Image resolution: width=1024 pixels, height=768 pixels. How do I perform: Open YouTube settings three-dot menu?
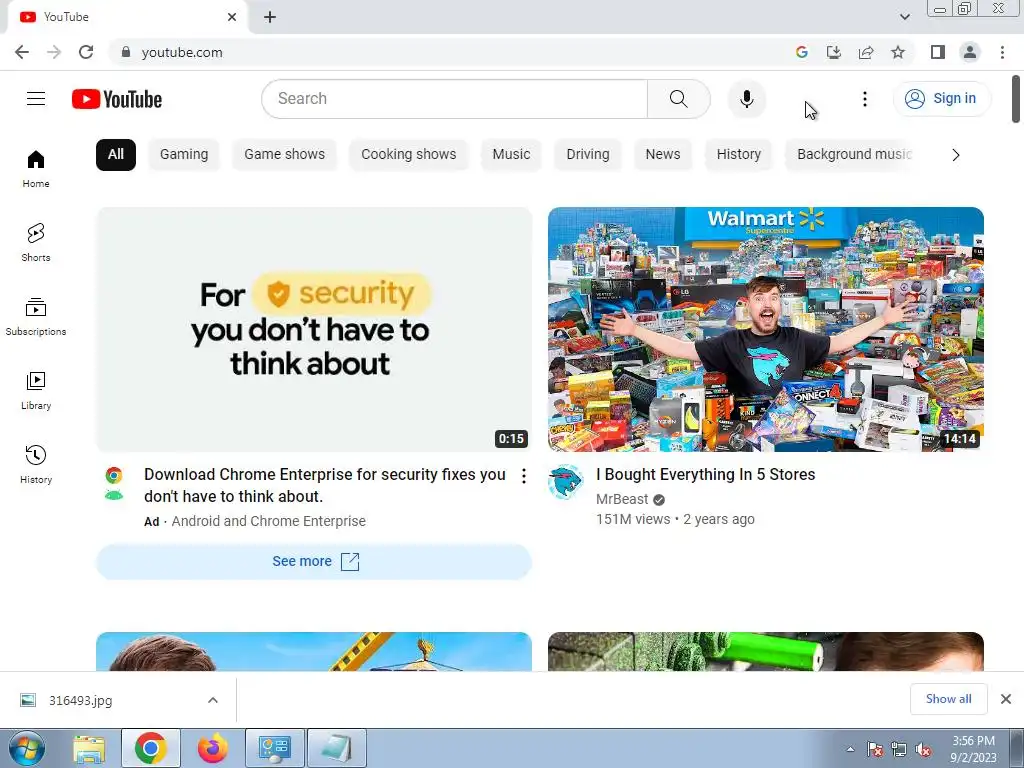[865, 99]
